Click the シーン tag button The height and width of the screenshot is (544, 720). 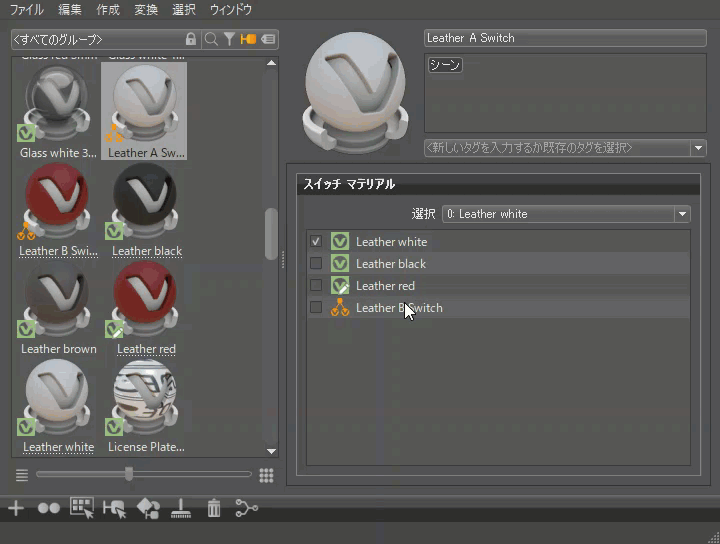click(445, 65)
